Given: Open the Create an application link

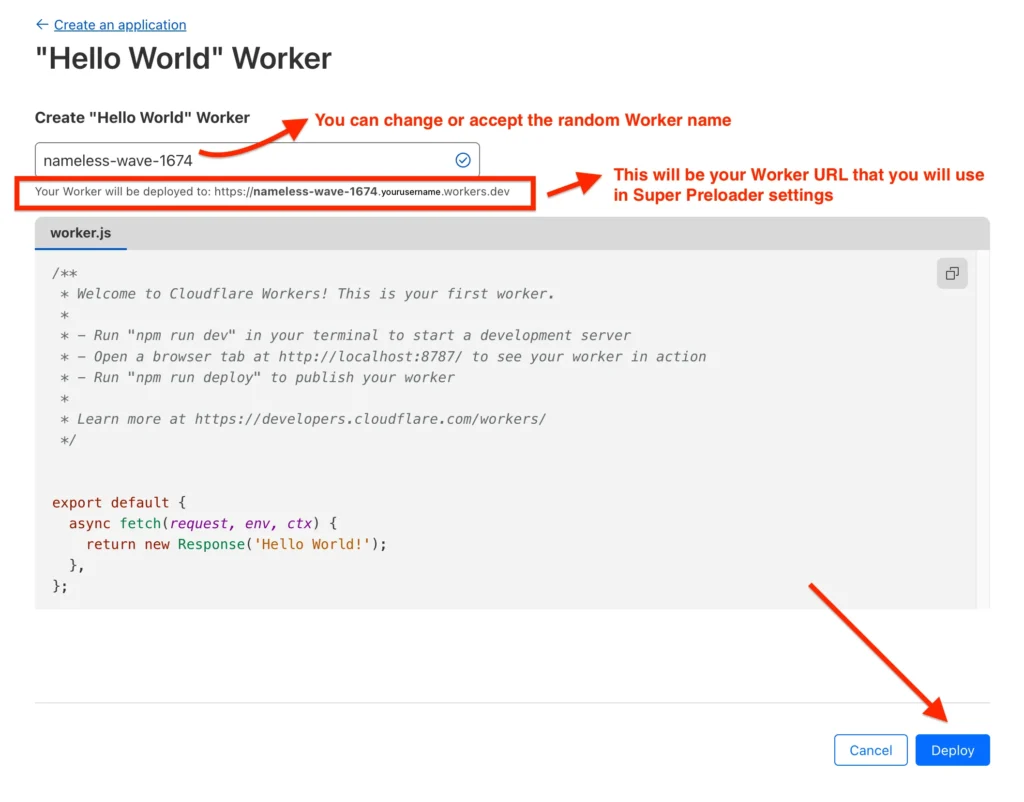Looking at the screenshot, I should [120, 25].
